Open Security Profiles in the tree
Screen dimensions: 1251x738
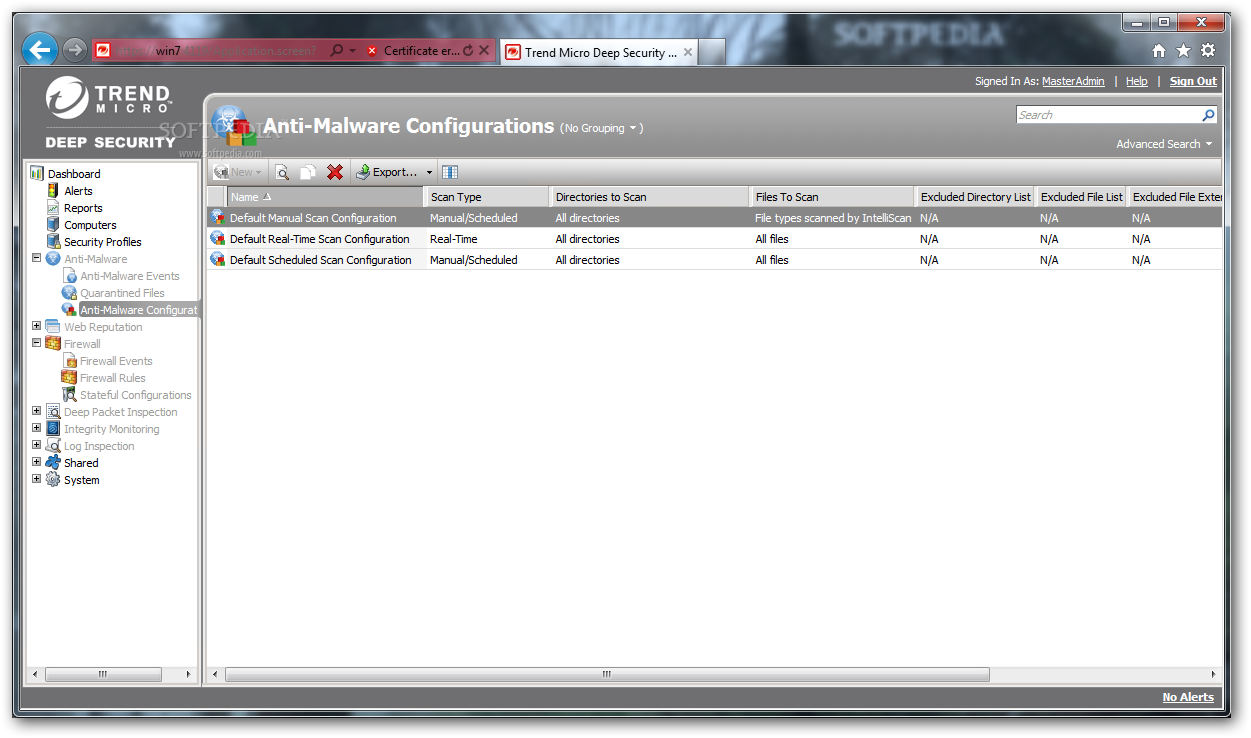(103, 242)
